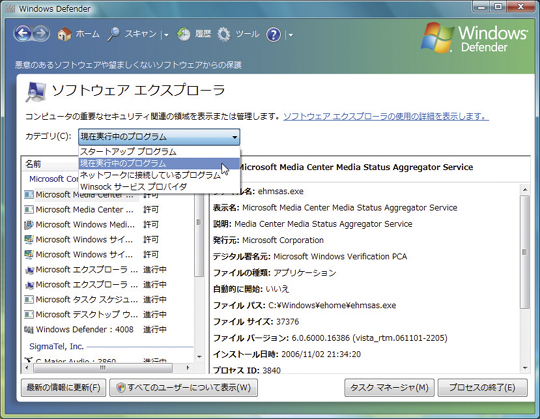Select the Windows Defender : 4008 icon
This screenshot has width=540, height=419.
[29, 329]
